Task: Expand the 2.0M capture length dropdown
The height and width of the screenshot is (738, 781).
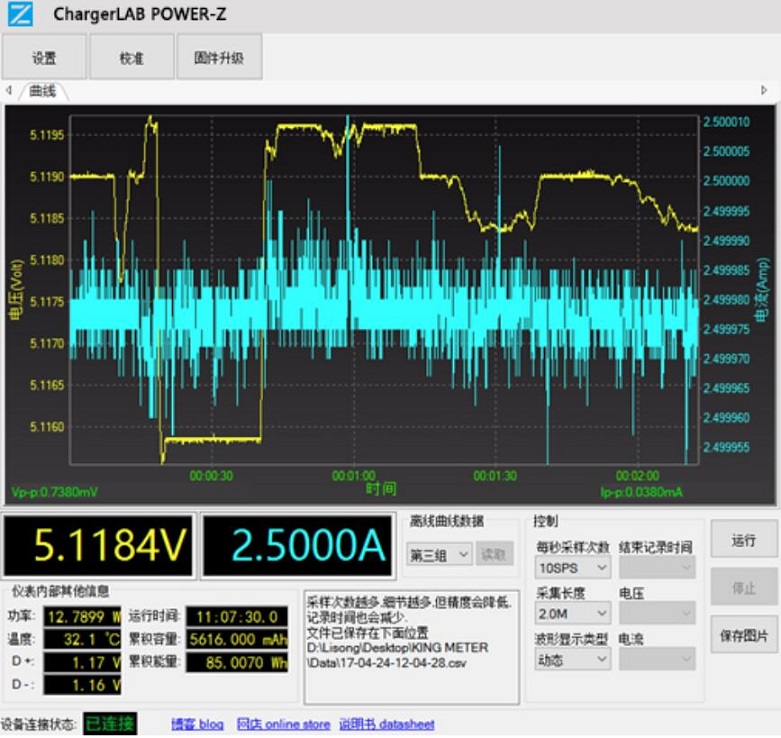Action: [573, 614]
